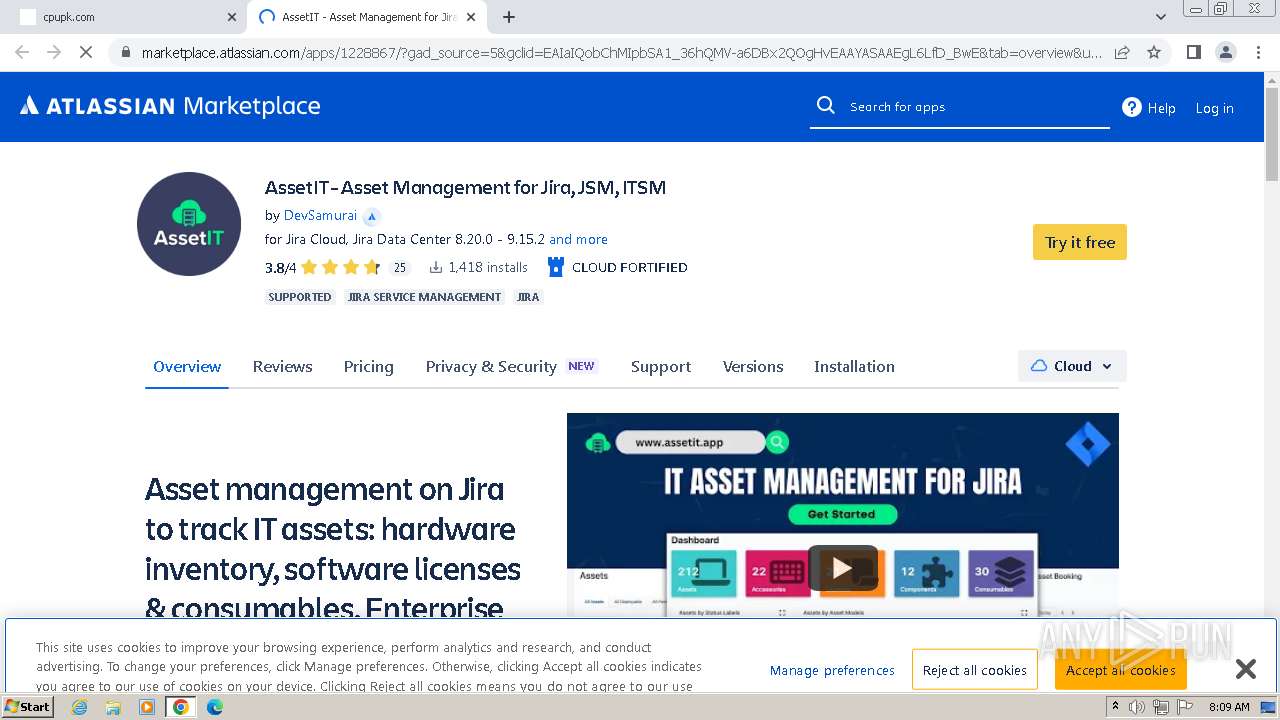The width and height of the screenshot is (1280, 720).
Task: Open Microsoft Edge from taskbar
Action: [215, 707]
